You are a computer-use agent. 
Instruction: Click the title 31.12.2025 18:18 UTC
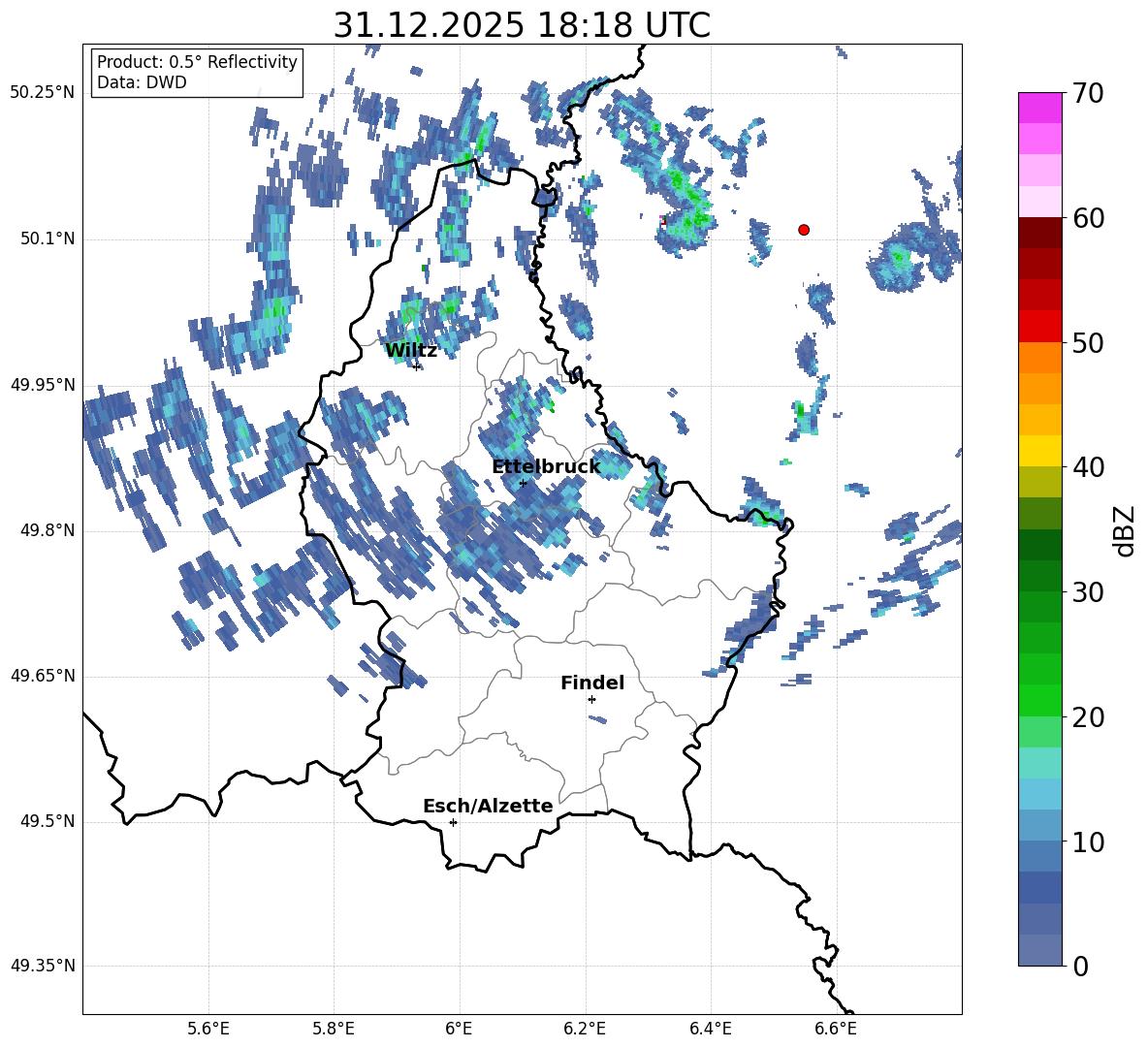pyautogui.click(x=522, y=25)
